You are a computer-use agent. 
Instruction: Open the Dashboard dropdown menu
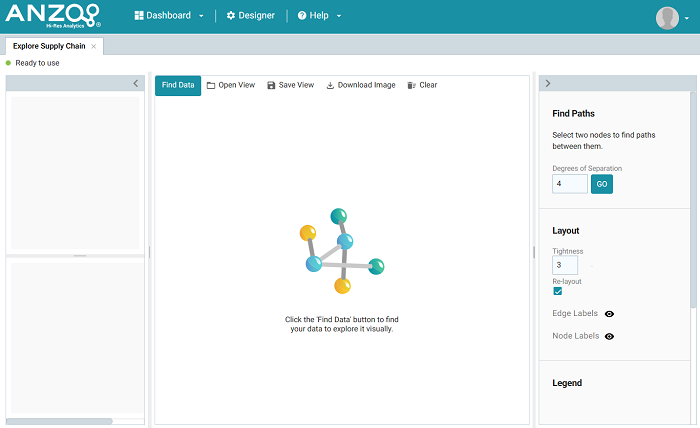[169, 16]
